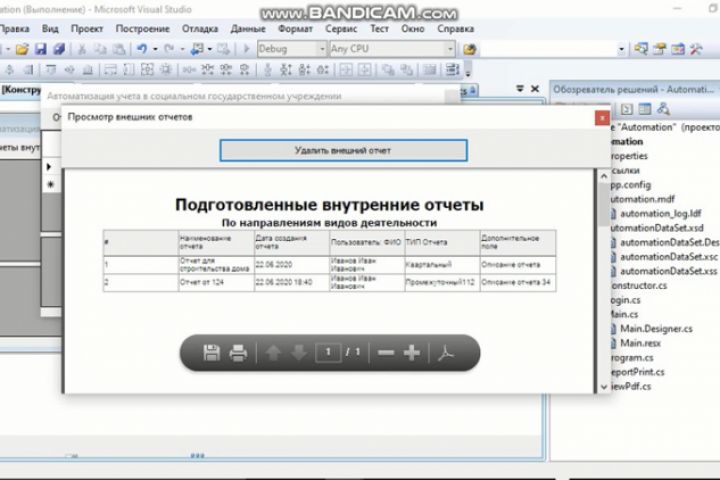Open the Данные menu
This screenshot has height=480, width=720.
(248, 28)
